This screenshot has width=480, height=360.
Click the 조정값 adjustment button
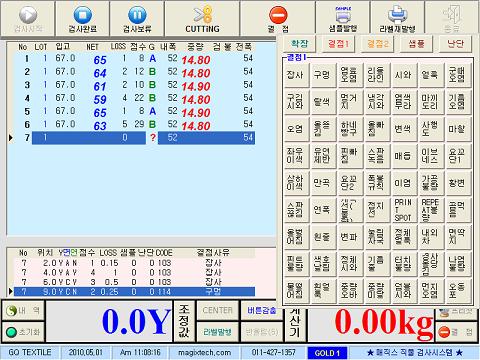point(184,321)
